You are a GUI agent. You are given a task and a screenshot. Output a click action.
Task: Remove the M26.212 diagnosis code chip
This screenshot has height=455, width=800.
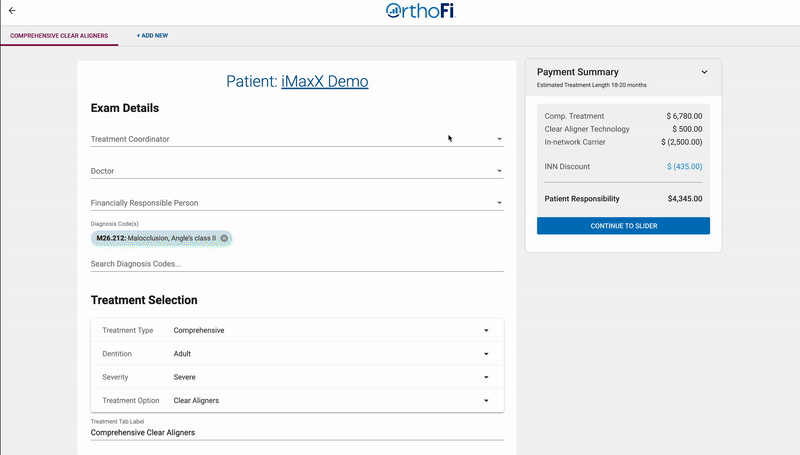pyautogui.click(x=224, y=238)
